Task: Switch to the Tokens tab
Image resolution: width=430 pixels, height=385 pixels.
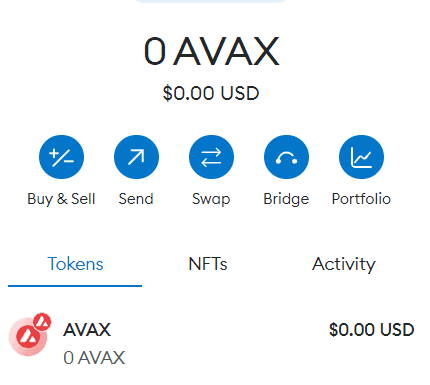Action: tap(75, 264)
